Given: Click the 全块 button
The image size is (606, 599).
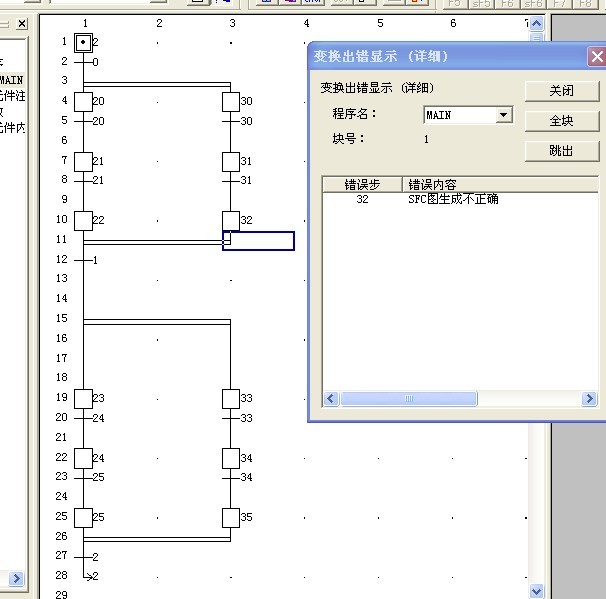Looking at the screenshot, I should coord(561,121).
